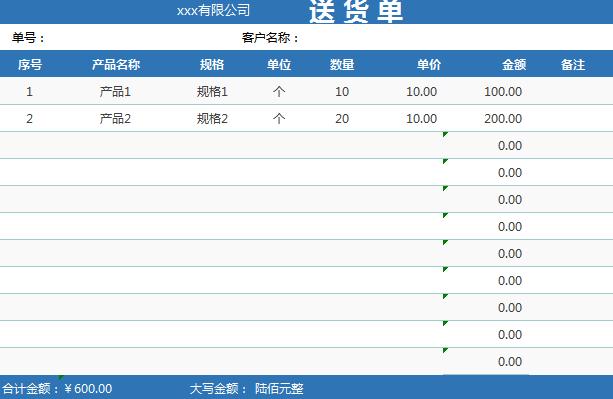
Task: Click the amount 200.00 cell
Action: click(503, 118)
